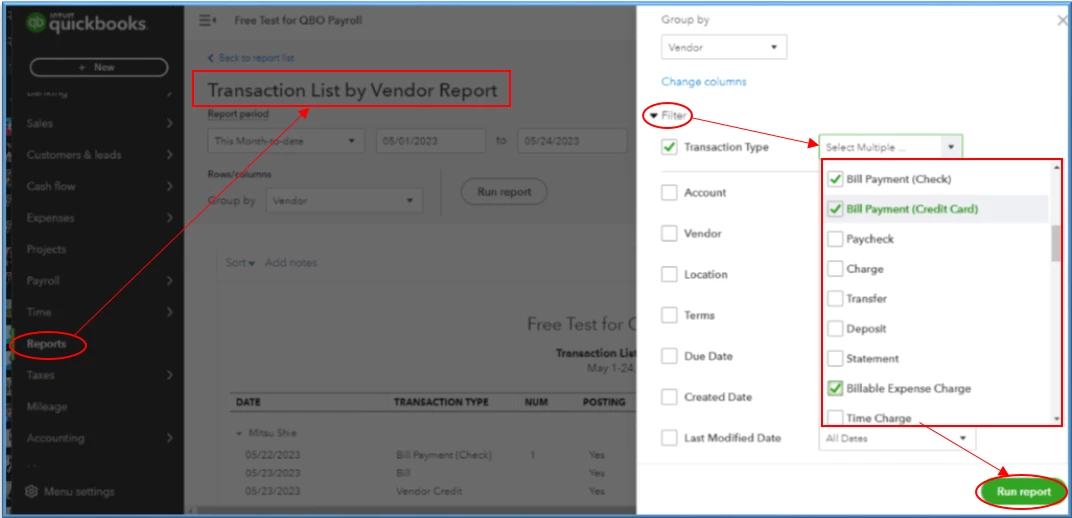
Task: Click the report start date 05/01/2023 field
Action: coord(431,141)
